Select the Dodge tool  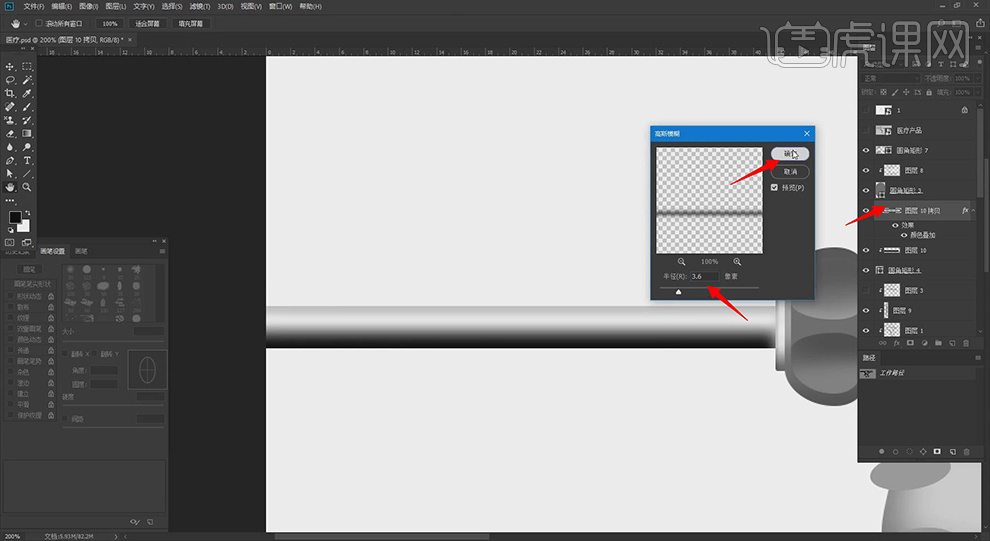coord(27,147)
